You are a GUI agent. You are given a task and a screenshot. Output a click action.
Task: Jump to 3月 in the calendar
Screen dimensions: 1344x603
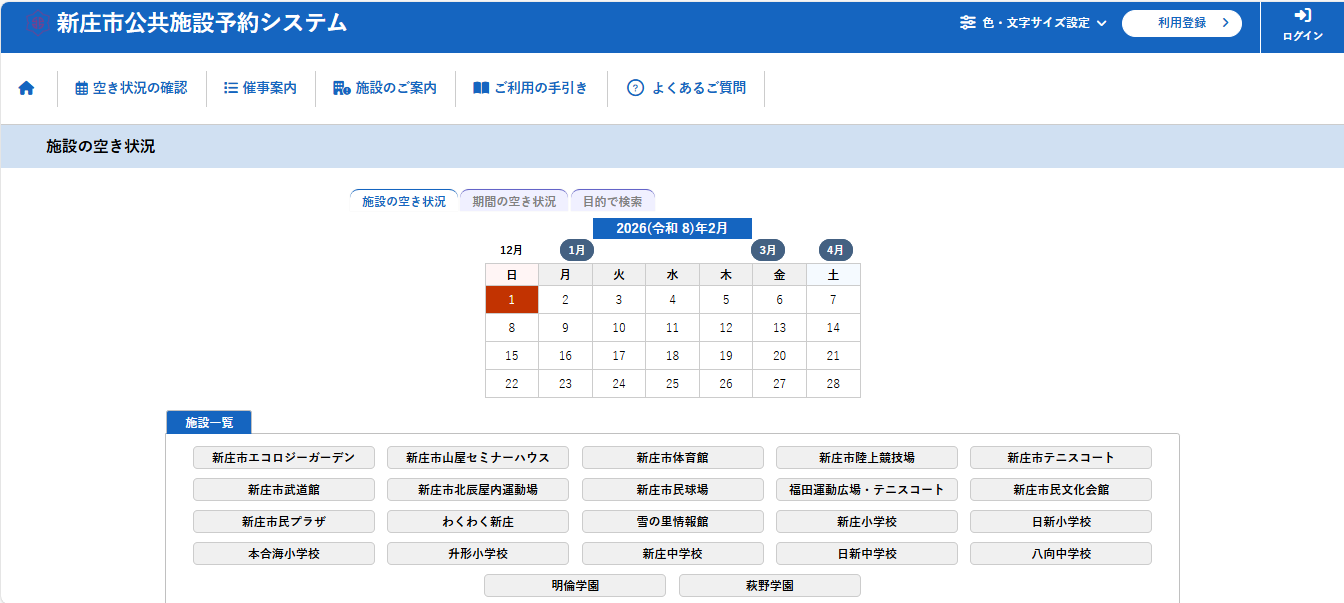(768, 250)
